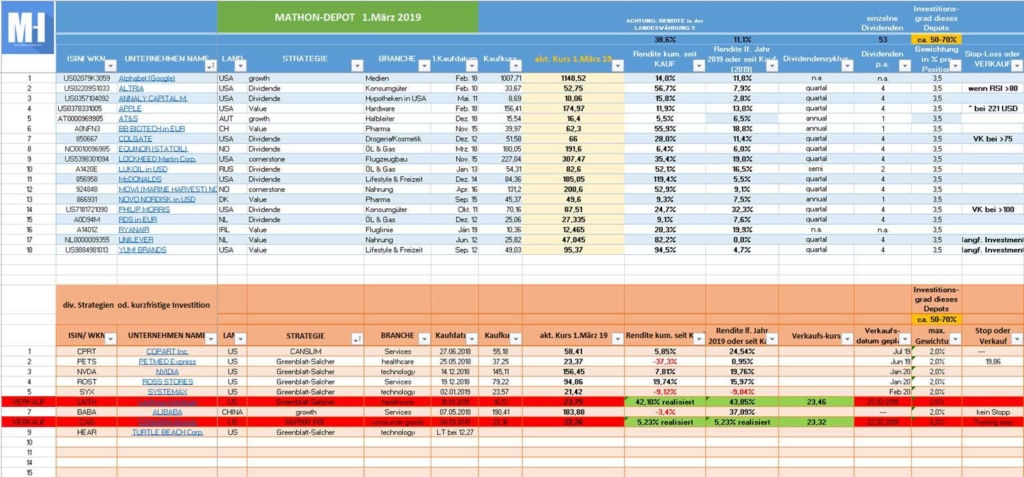Select the MATHON-DEPOT 1.März 2019 title cell

(347, 17)
